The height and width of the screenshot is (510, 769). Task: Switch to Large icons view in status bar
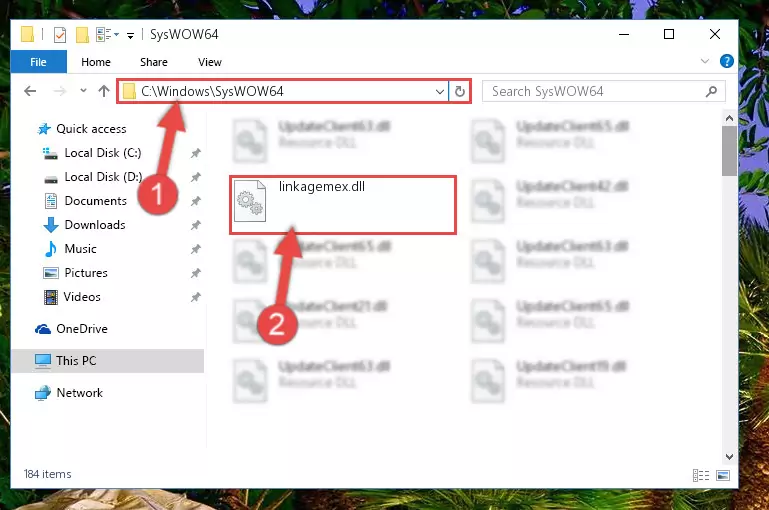723,475
